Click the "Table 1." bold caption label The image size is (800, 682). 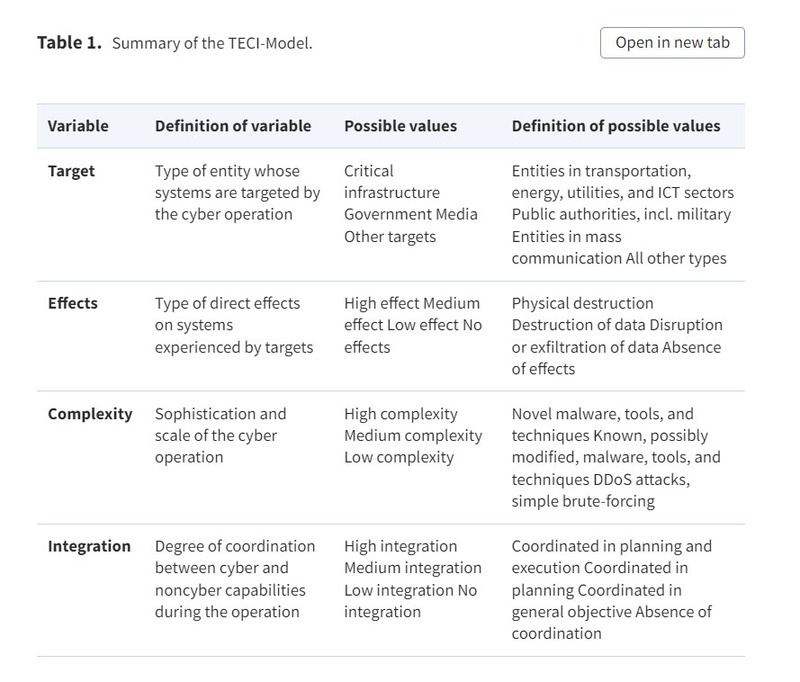69,43
